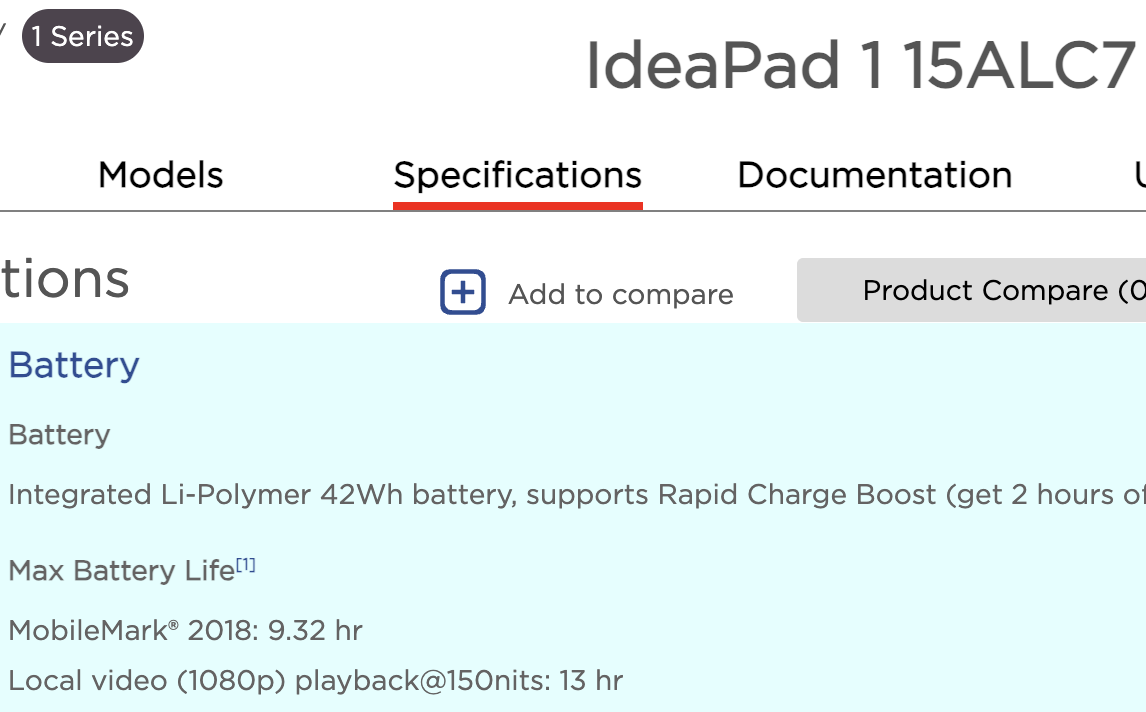Open footnote [1] beside Max Battery Life
This screenshot has width=1146, height=712.
click(246, 566)
